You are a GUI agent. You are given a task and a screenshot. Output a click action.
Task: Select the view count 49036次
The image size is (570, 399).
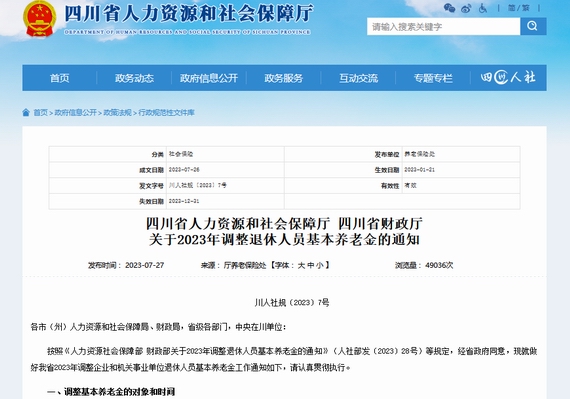coord(439,265)
